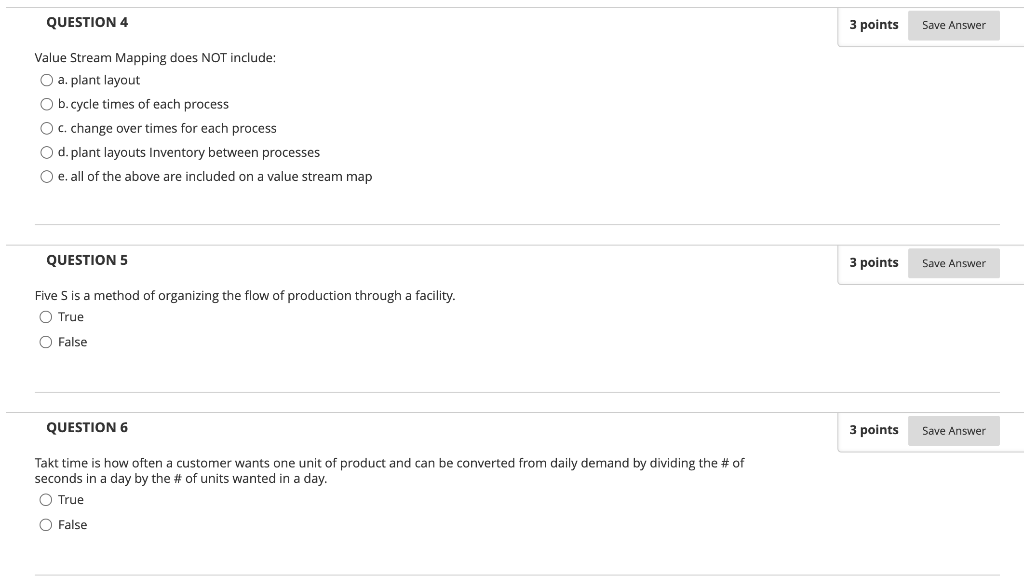Pick option d. plant layouts Inventory between processes
The width and height of the screenshot is (1024, 576).
click(46, 153)
